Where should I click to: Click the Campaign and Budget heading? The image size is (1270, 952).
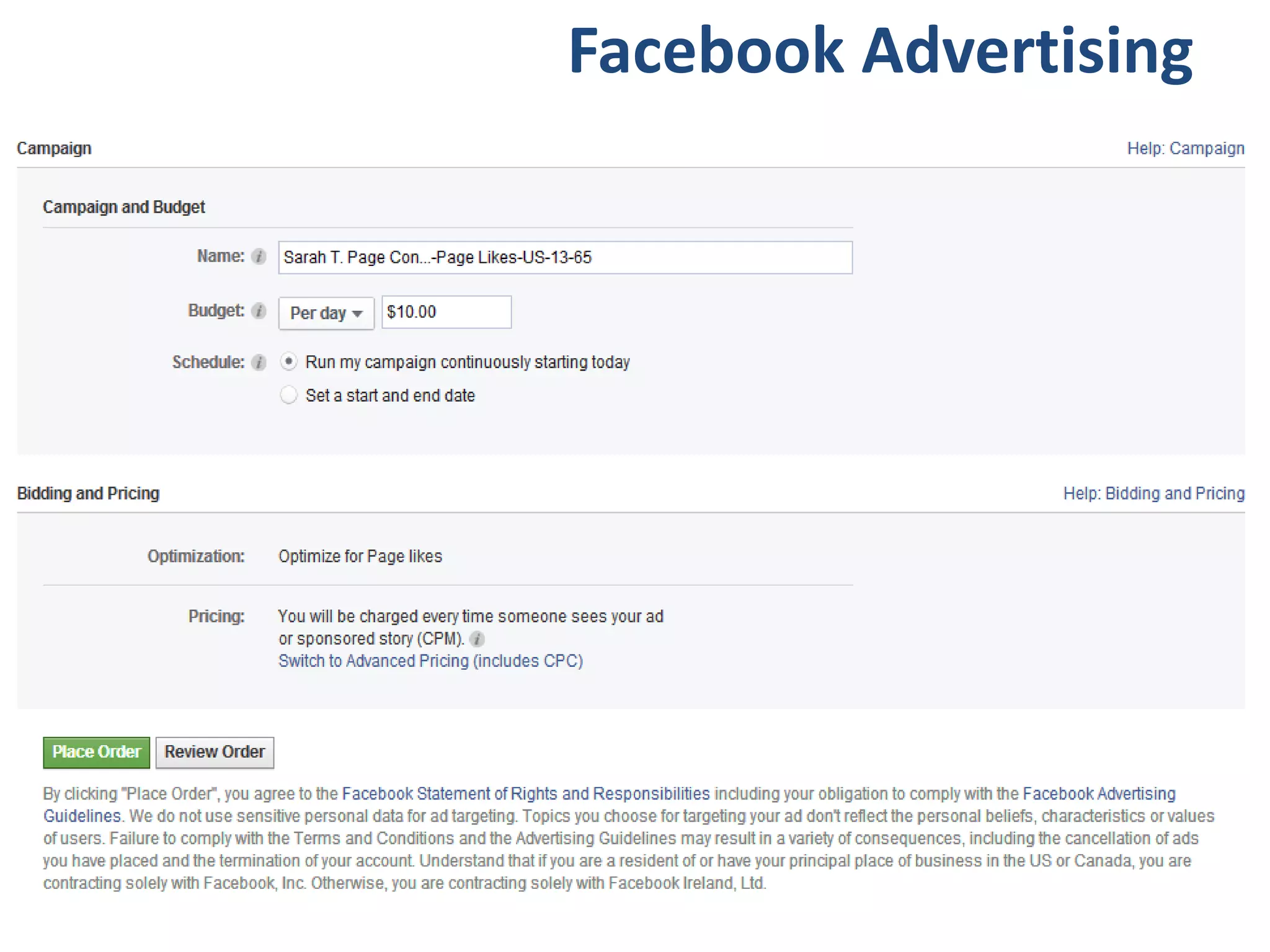124,207
